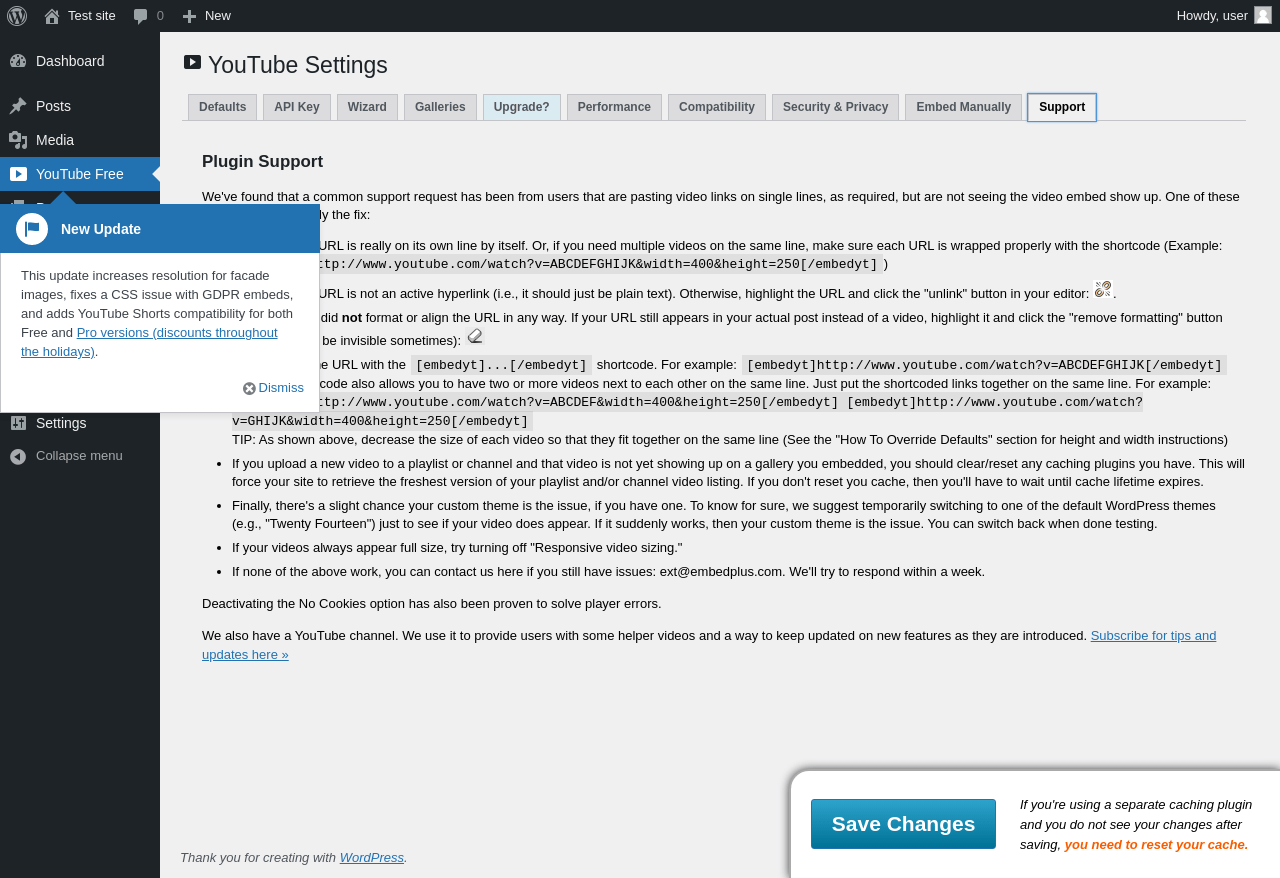The height and width of the screenshot is (878, 1280).
Task: Click the New Update flag icon
Action: [32, 229]
